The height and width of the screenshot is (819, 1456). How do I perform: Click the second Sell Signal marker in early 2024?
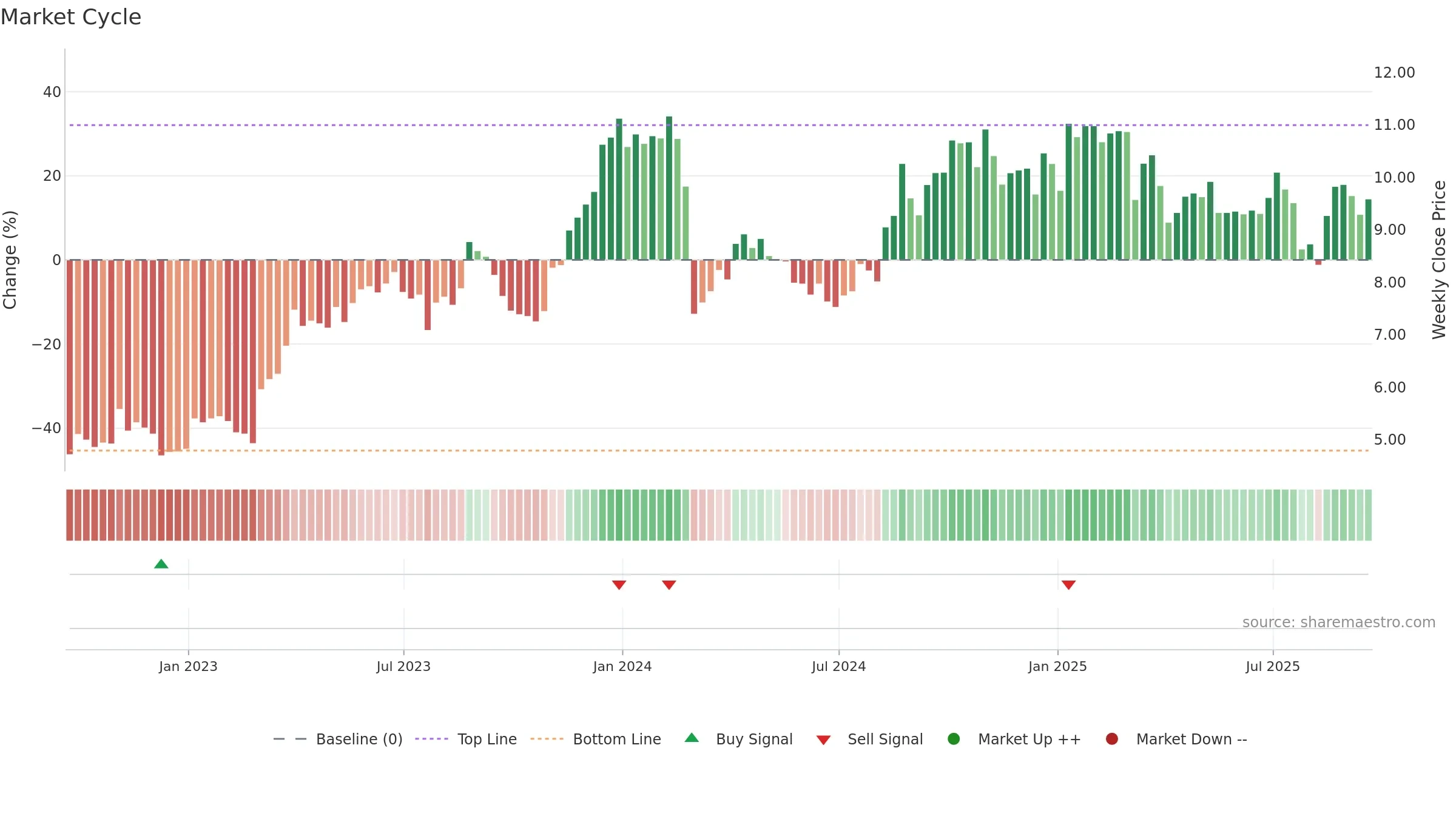(669, 585)
